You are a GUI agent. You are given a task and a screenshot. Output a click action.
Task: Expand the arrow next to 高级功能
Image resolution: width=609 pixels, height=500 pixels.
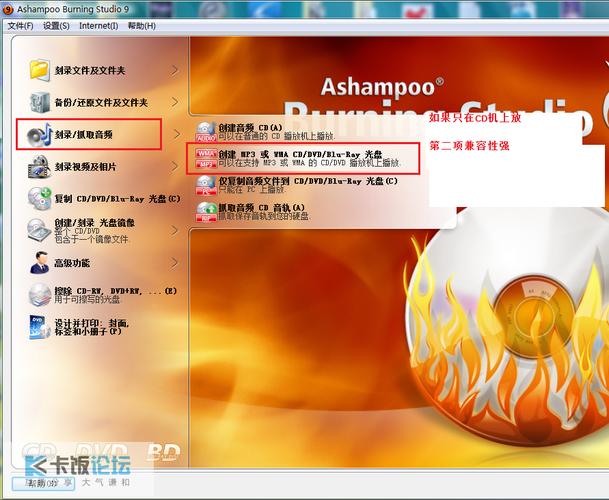[175, 263]
